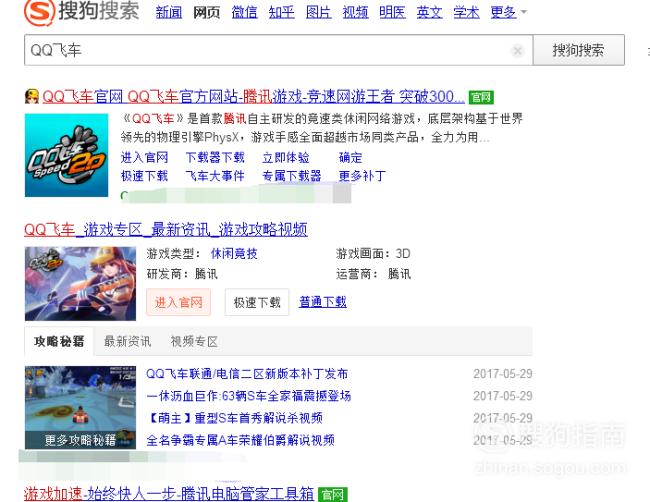Click the 极速下载 button in game zone

pyautogui.click(x=257, y=303)
